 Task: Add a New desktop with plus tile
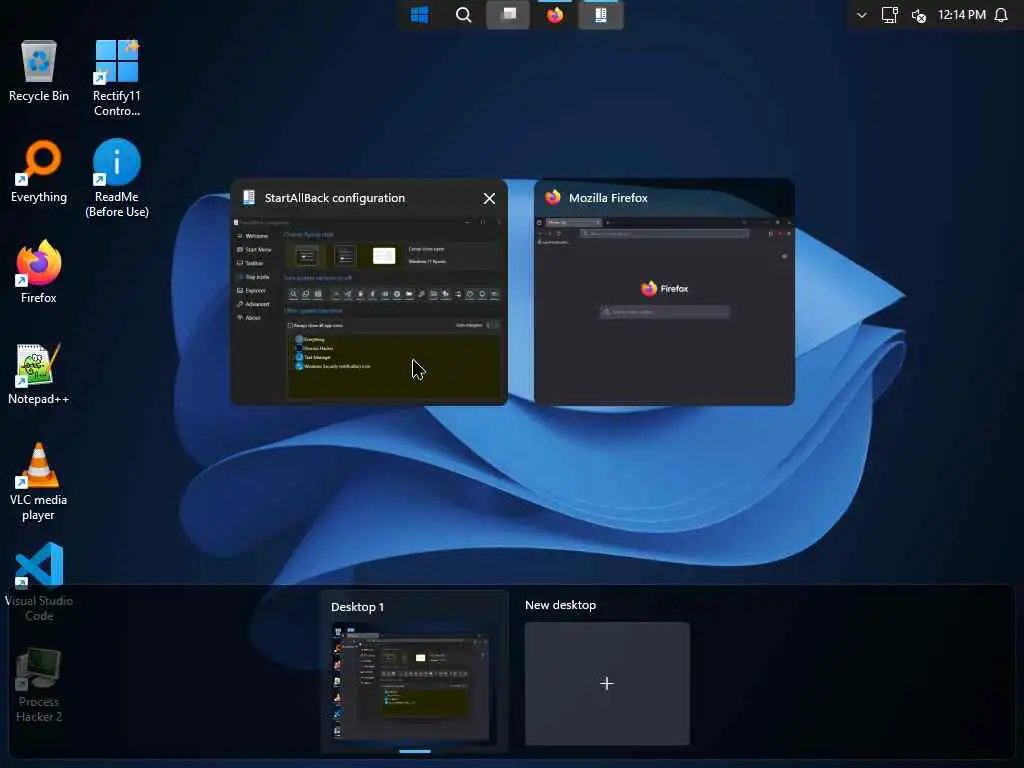(x=607, y=683)
